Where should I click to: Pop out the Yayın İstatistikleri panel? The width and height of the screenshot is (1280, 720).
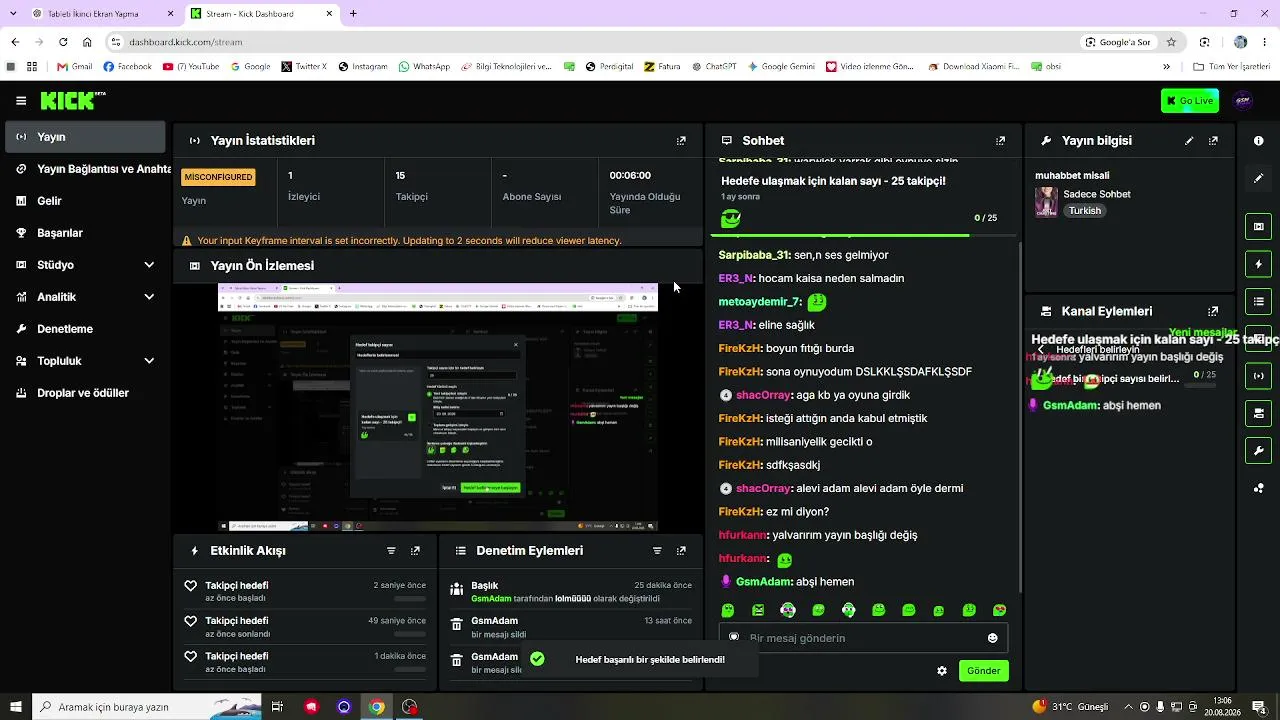click(x=681, y=141)
